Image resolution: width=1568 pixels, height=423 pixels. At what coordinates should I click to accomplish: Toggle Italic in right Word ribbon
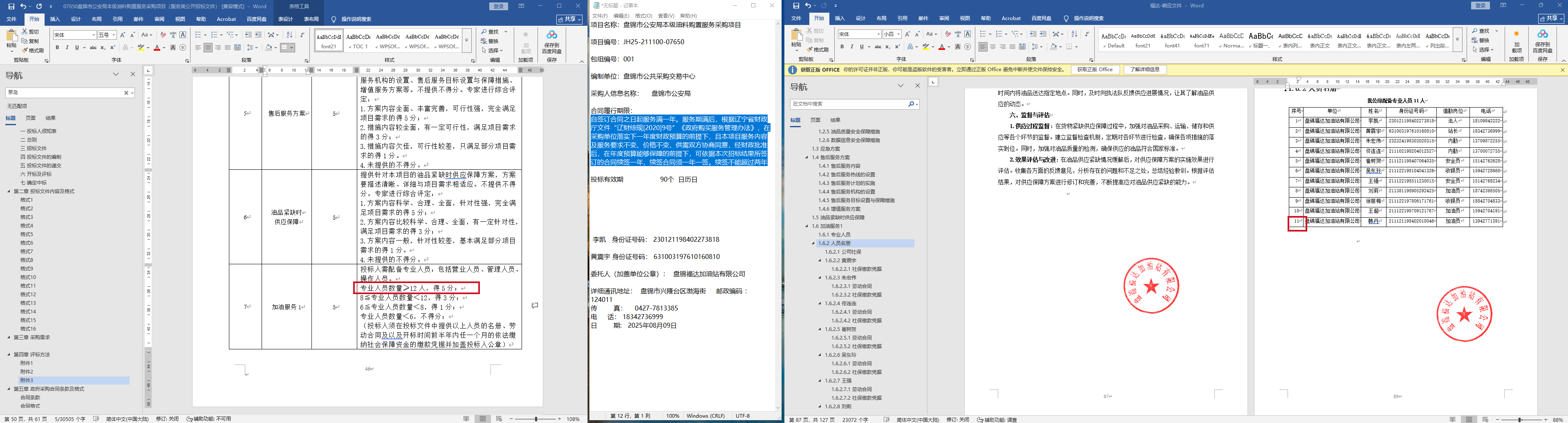coord(851,46)
